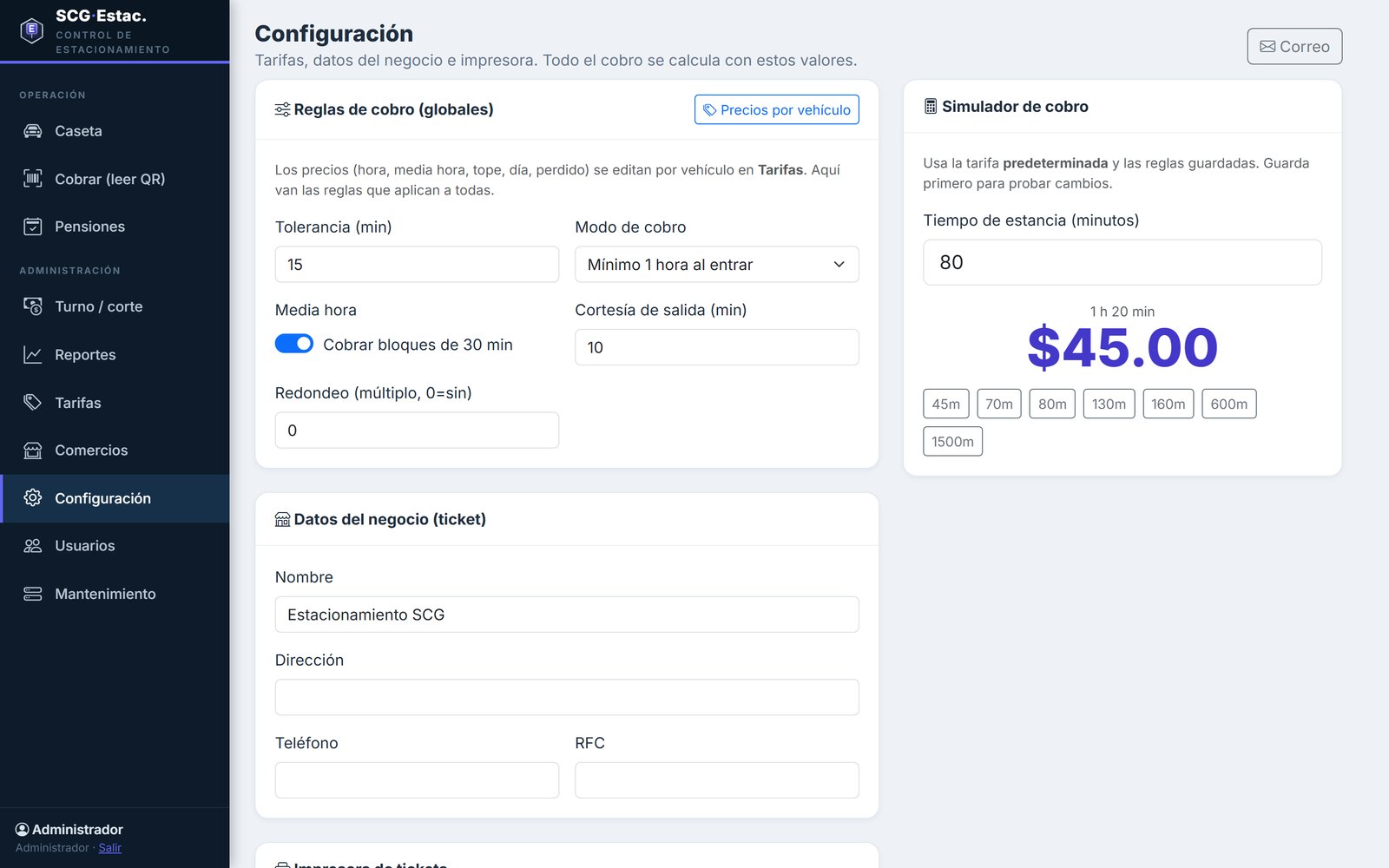Image resolution: width=1389 pixels, height=868 pixels.
Task: Click the Mantenimiento server icon
Action: [x=32, y=594]
